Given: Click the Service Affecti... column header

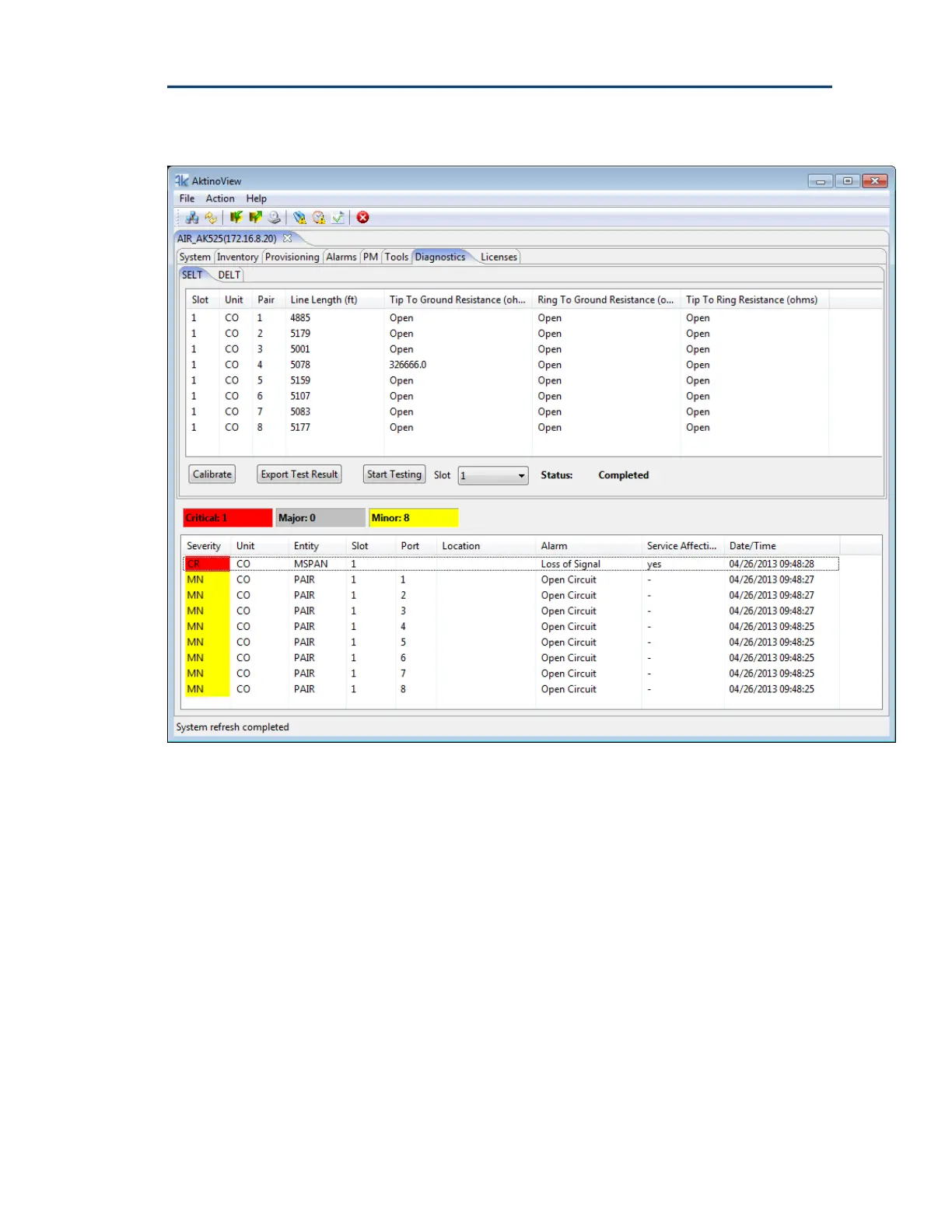Looking at the screenshot, I should (x=682, y=546).
